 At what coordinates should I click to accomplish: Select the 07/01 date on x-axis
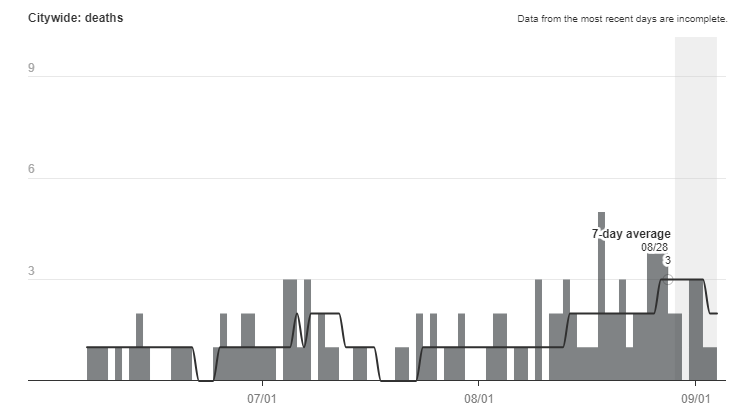pos(262,398)
